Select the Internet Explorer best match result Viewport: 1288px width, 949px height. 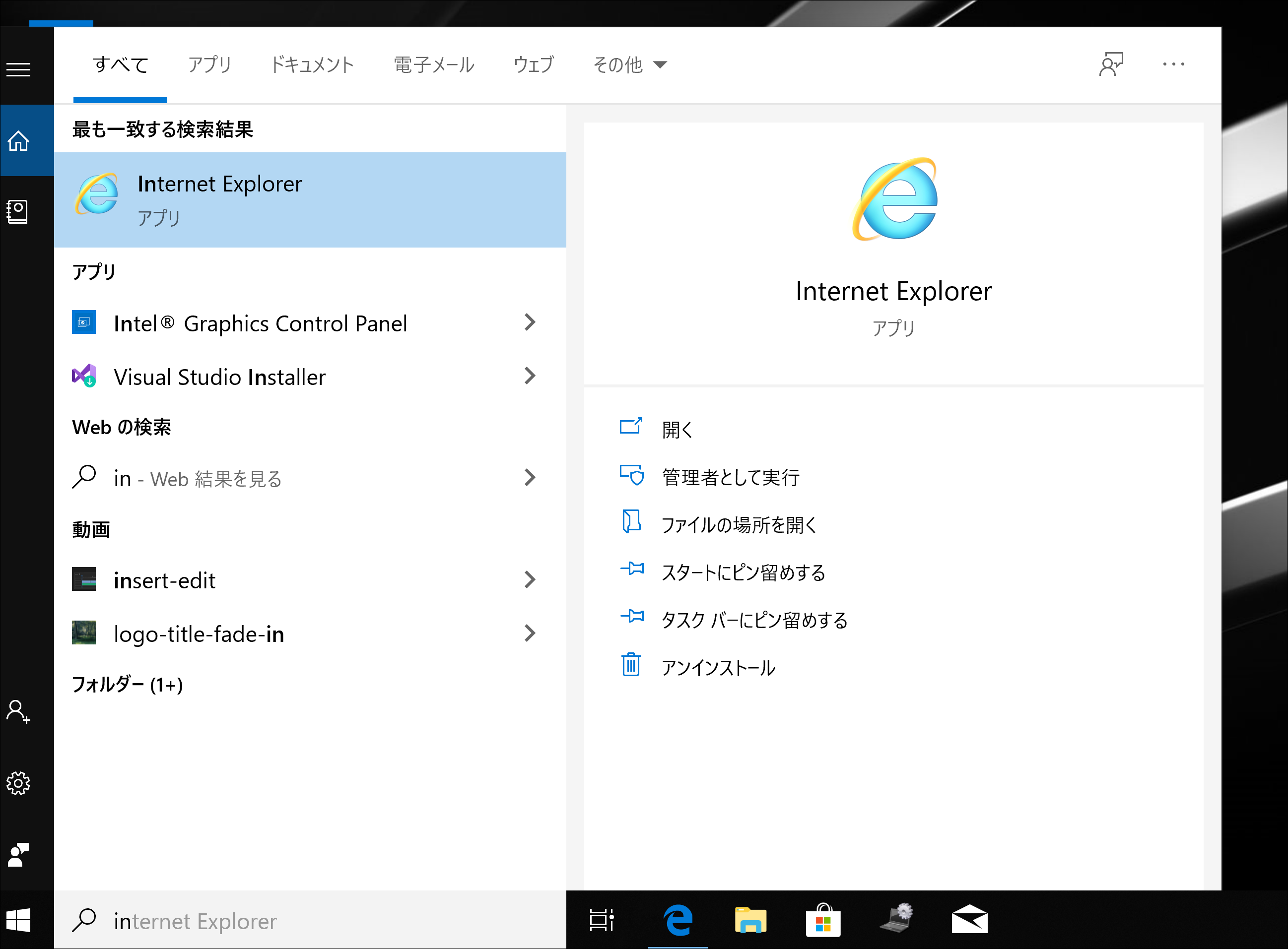pos(310,200)
